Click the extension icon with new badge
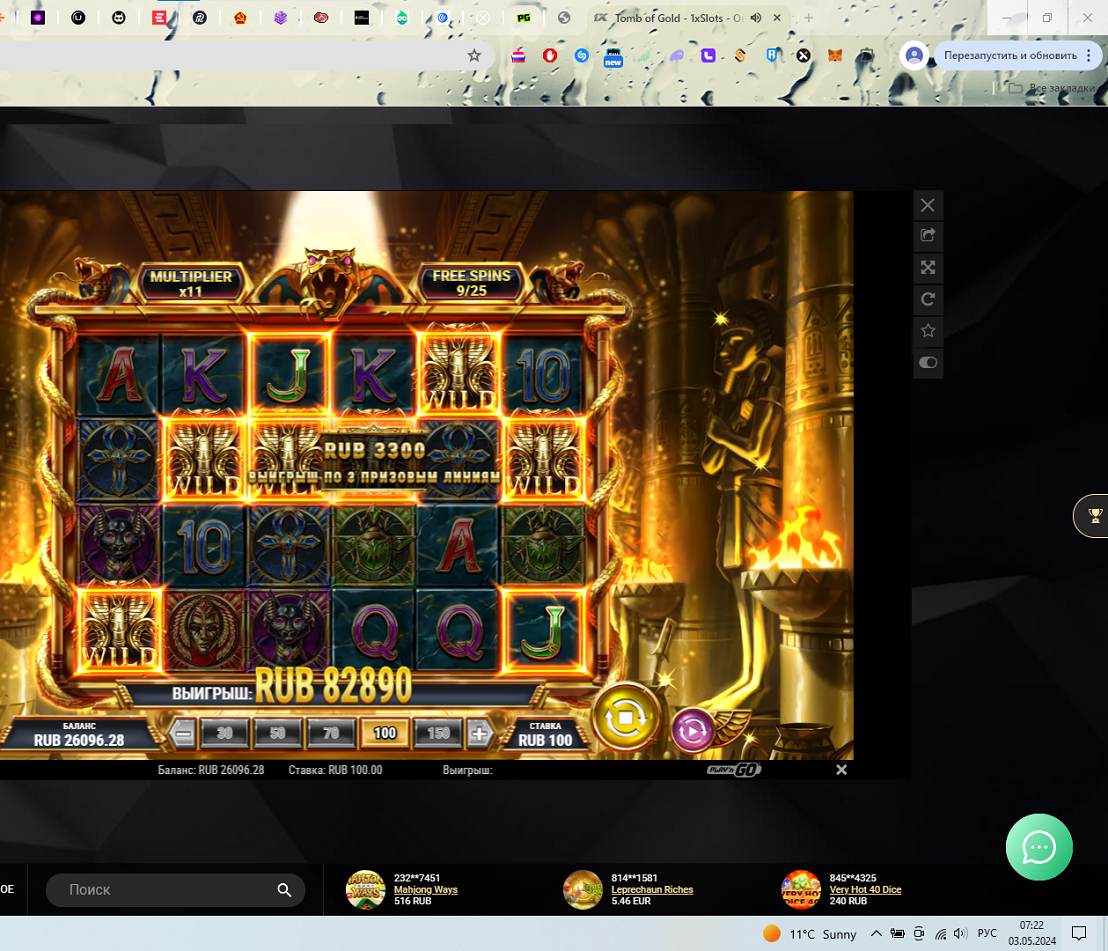1108x951 pixels. (613, 57)
